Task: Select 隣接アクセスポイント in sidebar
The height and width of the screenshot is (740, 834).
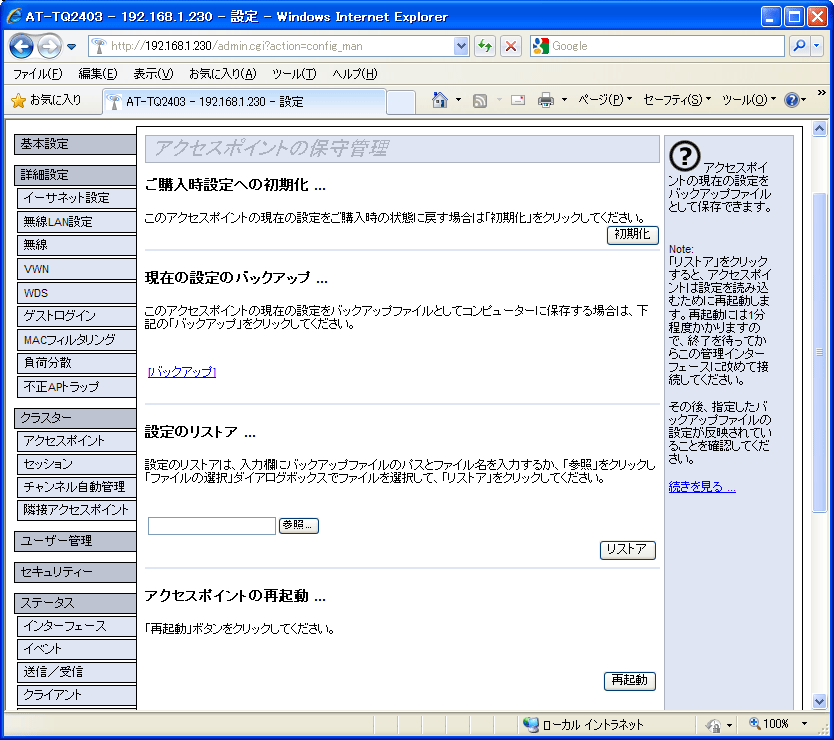Action: point(77,510)
